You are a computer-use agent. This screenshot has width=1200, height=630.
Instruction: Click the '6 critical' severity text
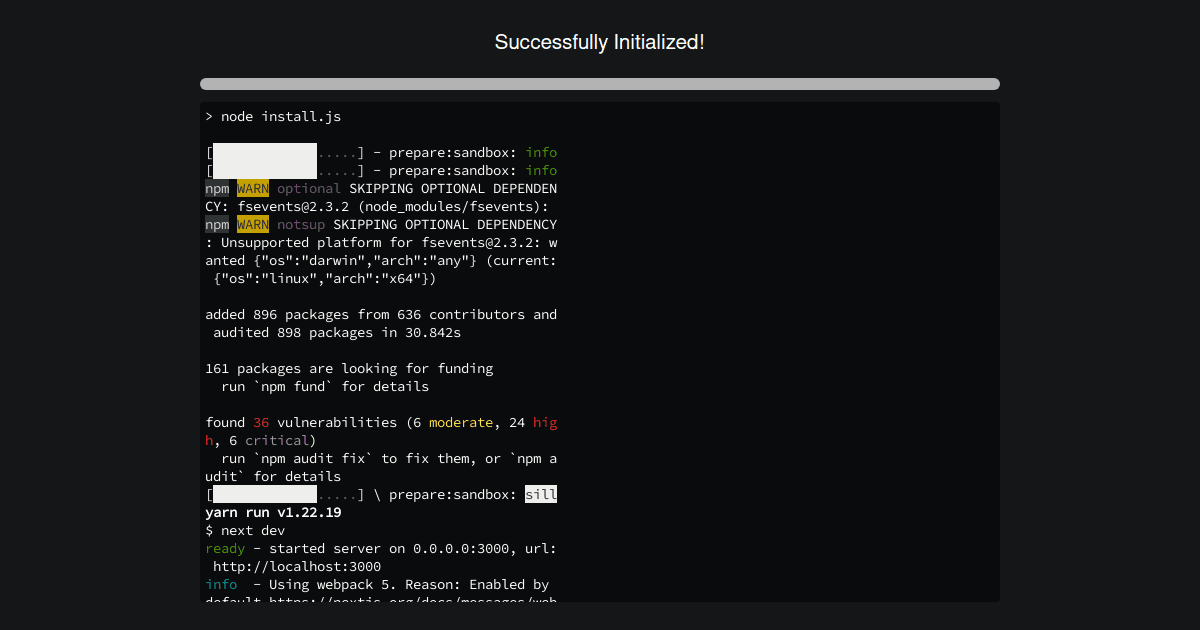point(269,441)
